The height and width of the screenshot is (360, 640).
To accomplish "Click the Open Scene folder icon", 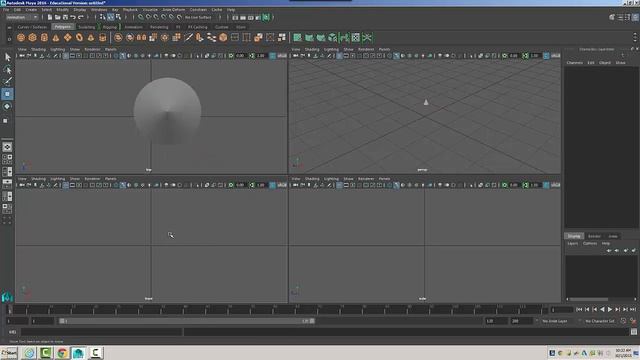I will [x=58, y=17].
